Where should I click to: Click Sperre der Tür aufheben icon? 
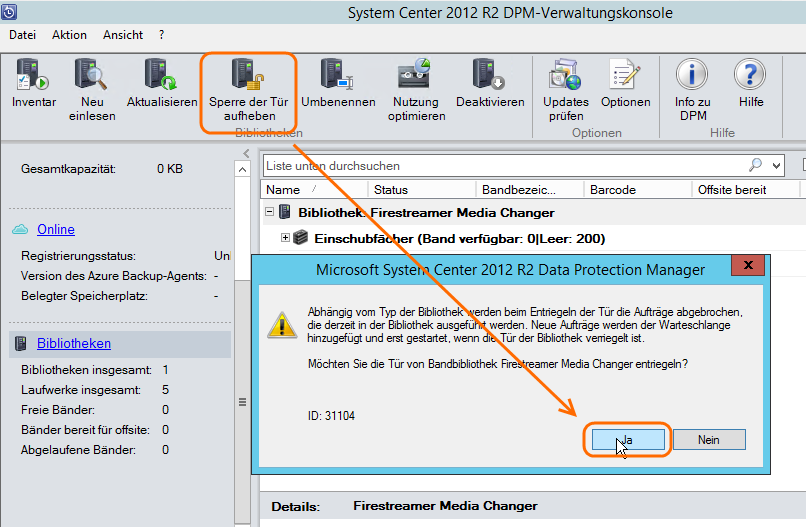pos(248,76)
